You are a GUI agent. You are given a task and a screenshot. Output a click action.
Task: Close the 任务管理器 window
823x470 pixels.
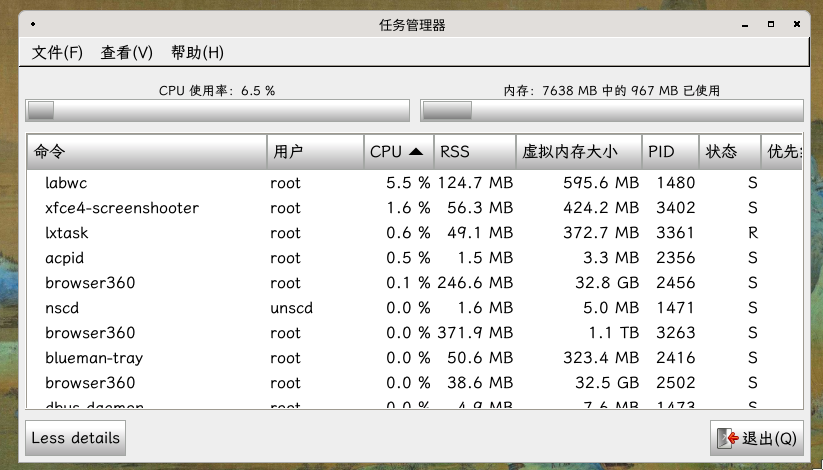(797, 24)
